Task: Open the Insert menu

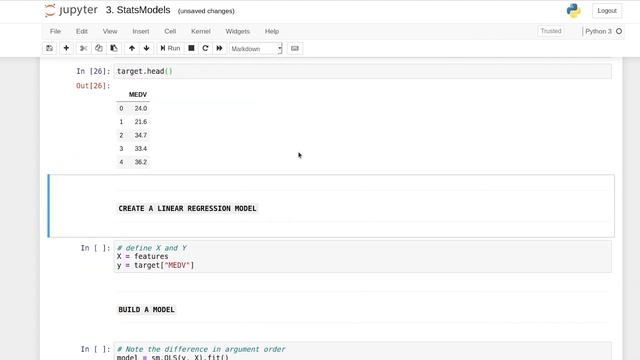Action: (x=141, y=31)
